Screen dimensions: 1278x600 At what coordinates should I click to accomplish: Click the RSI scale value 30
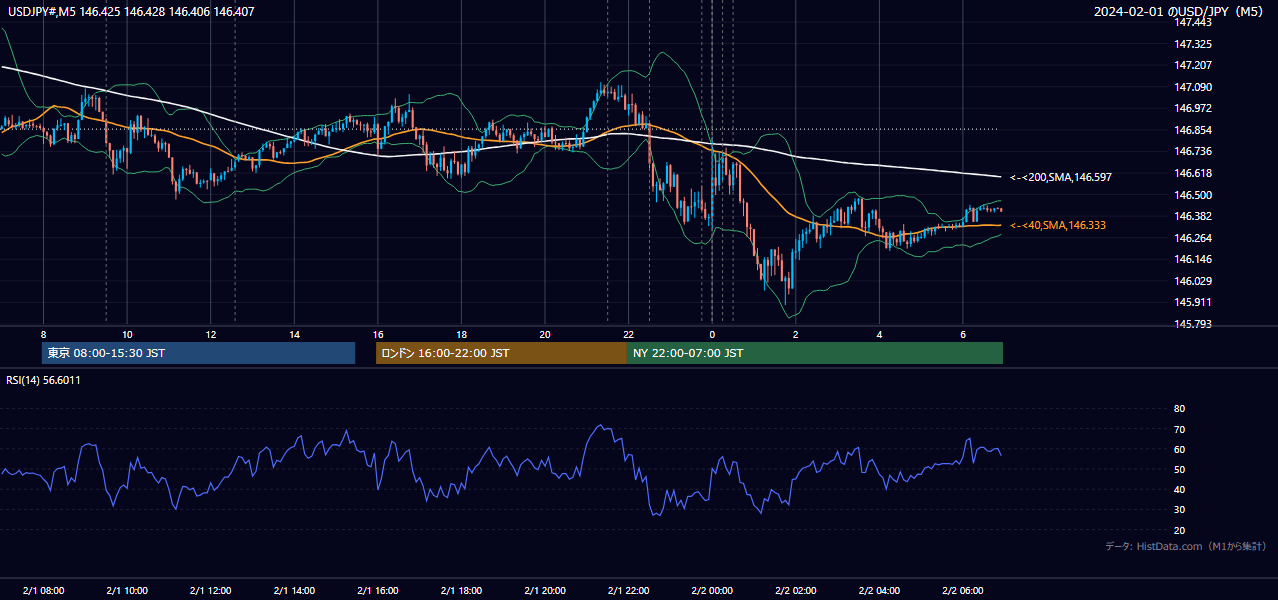1180,510
